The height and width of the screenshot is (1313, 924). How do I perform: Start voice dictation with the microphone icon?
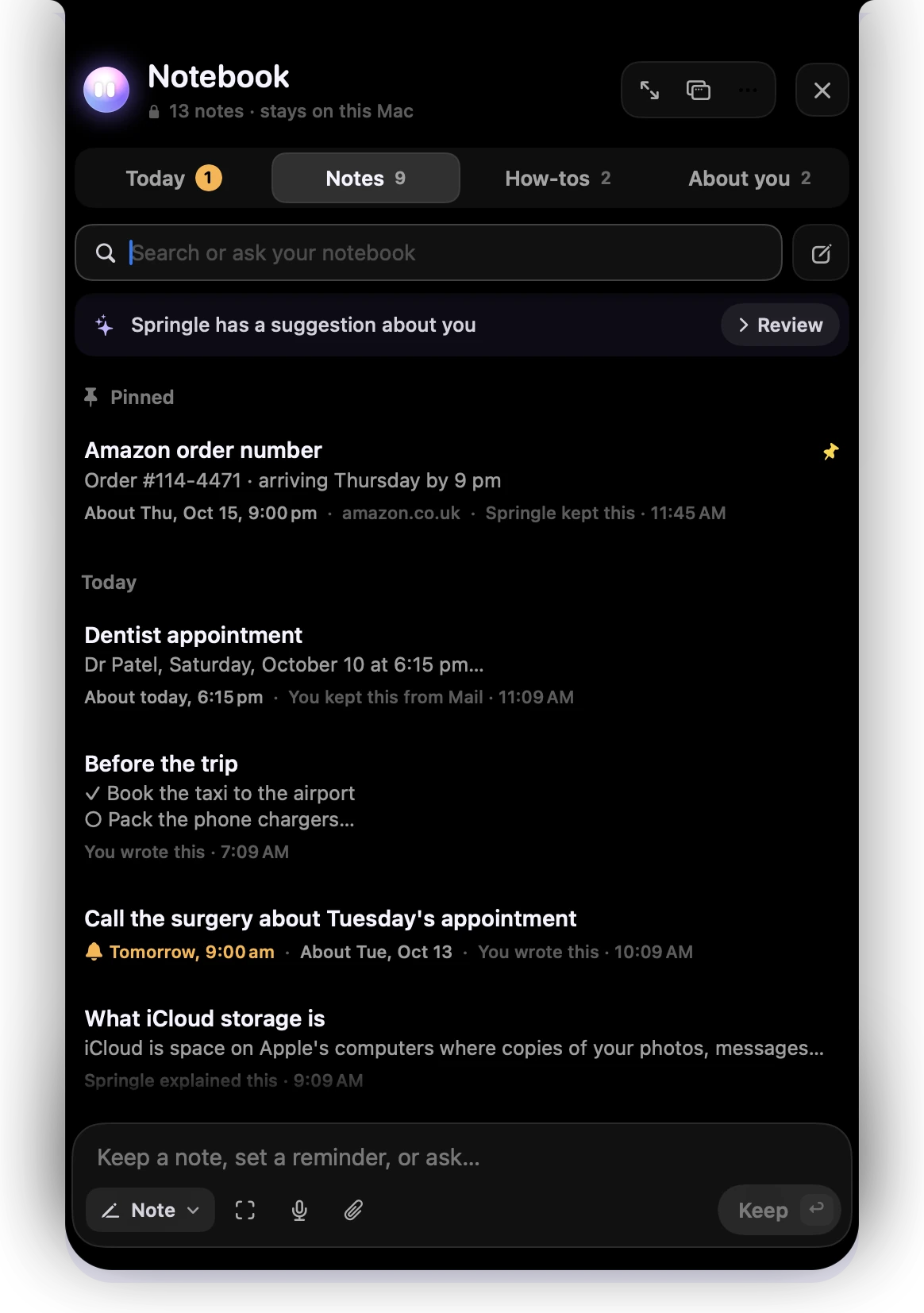pyautogui.click(x=299, y=1210)
